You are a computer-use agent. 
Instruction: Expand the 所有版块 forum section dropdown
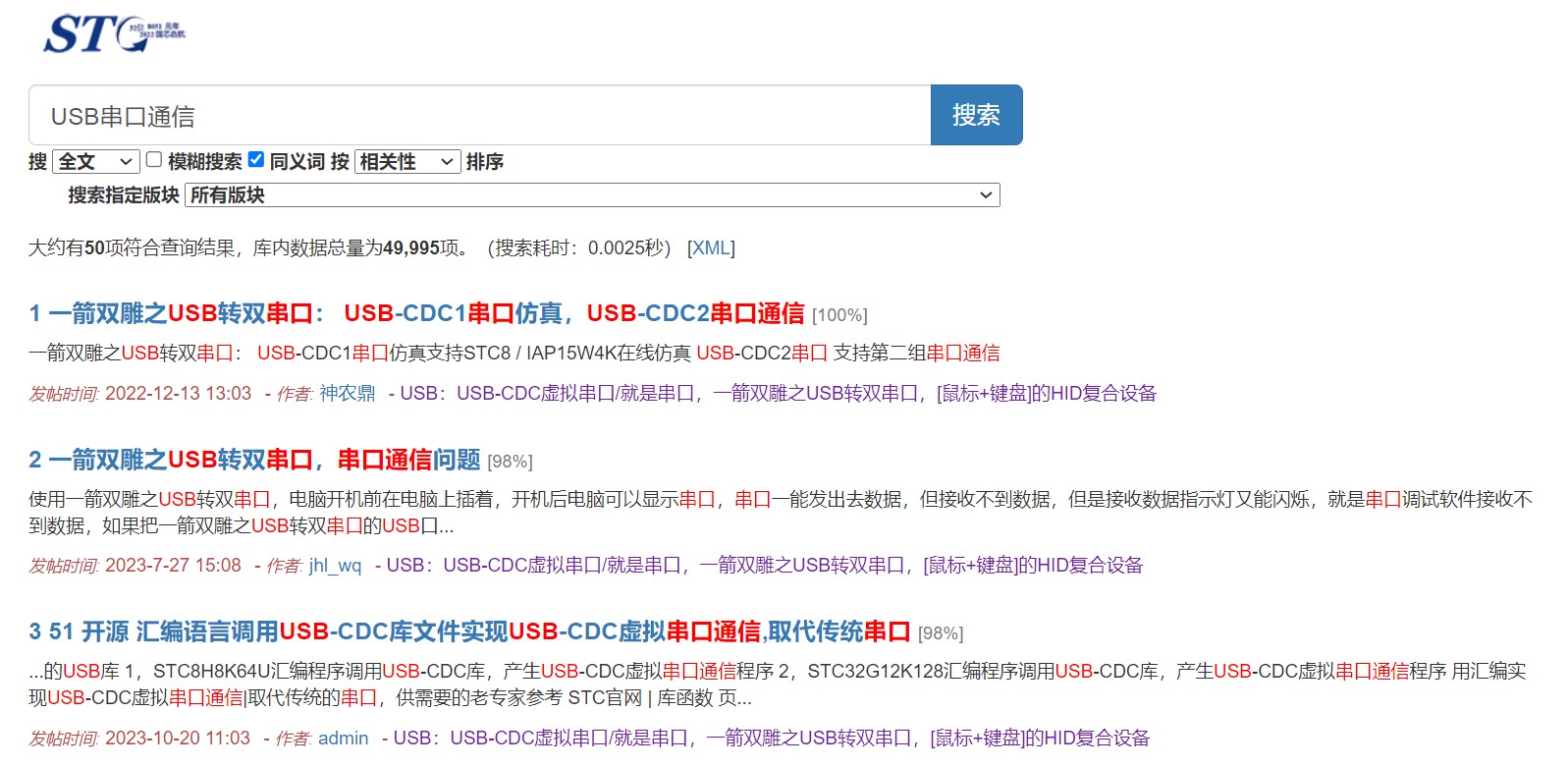(592, 194)
